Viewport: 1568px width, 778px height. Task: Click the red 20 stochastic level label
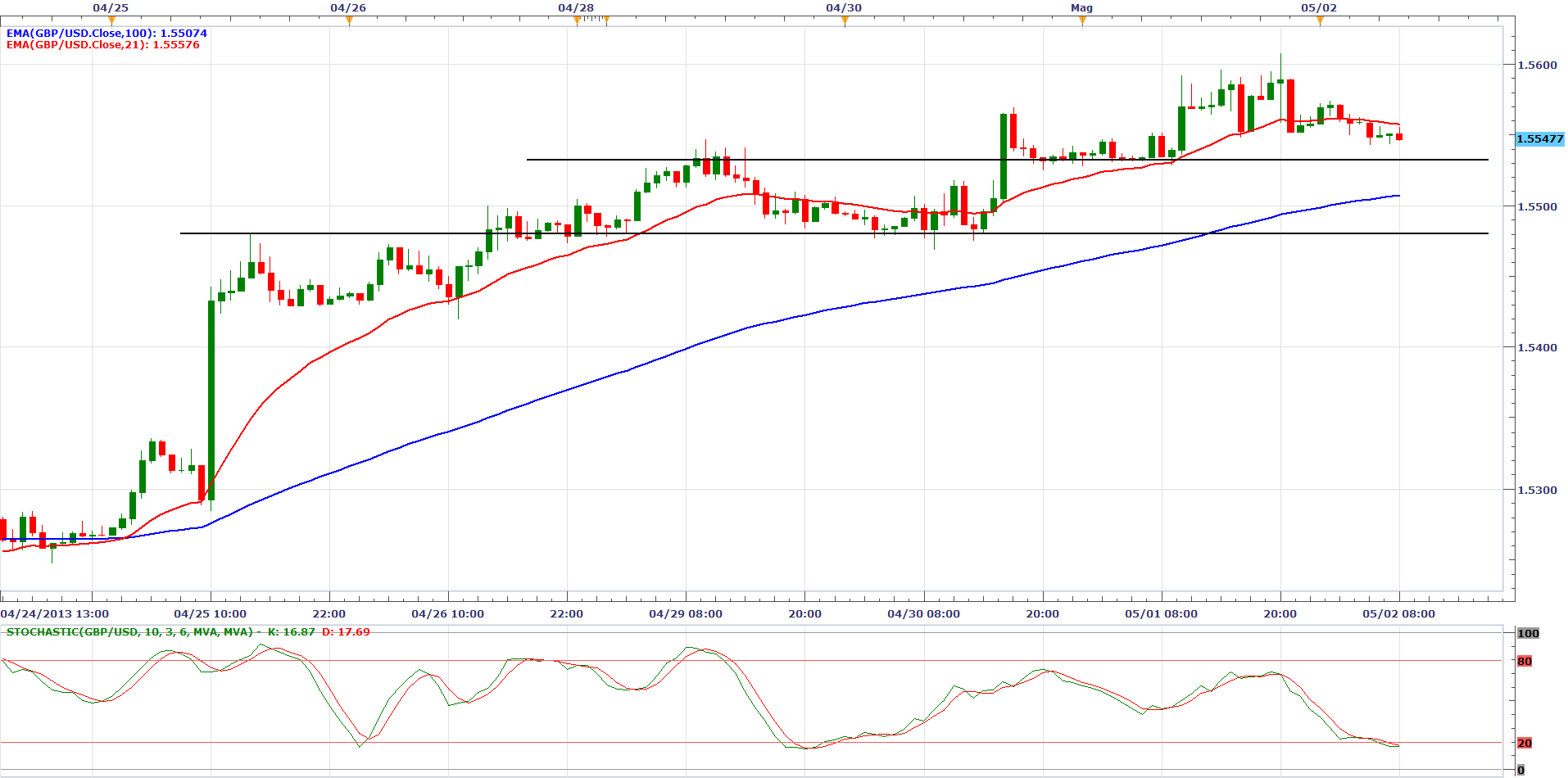(x=1524, y=744)
